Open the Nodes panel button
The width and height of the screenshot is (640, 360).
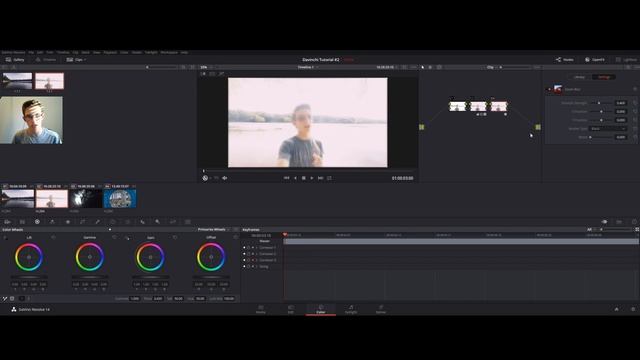tap(564, 60)
